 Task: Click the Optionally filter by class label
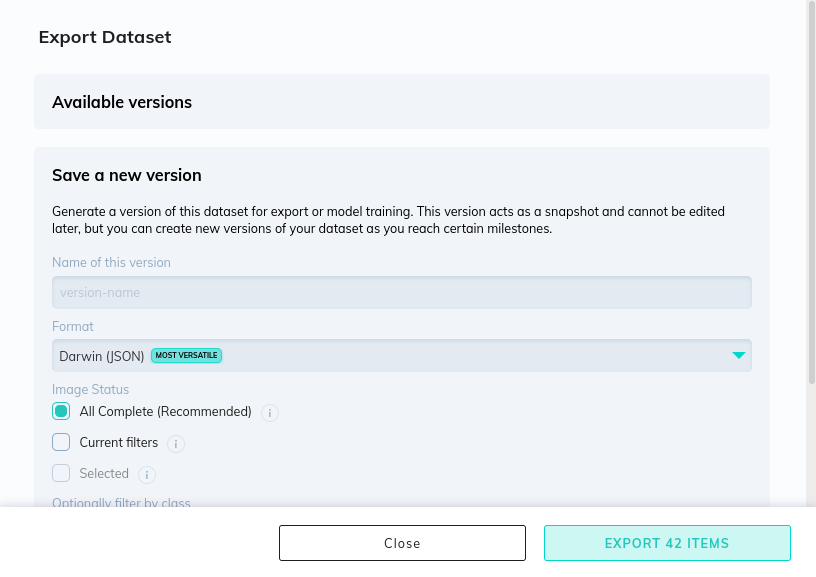pyautogui.click(x=121, y=502)
